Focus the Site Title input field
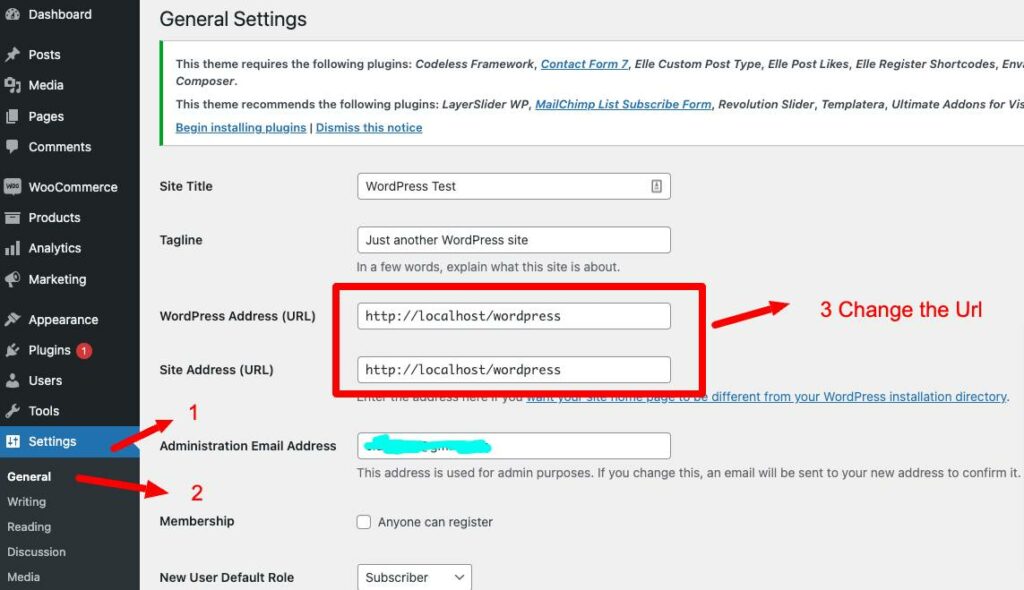1024x590 pixels. point(514,186)
